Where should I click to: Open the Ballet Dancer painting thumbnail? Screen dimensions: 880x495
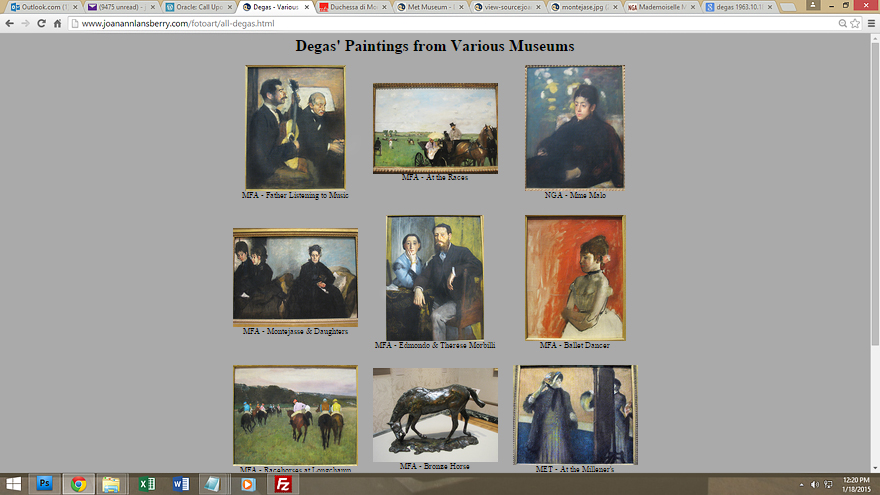575,278
